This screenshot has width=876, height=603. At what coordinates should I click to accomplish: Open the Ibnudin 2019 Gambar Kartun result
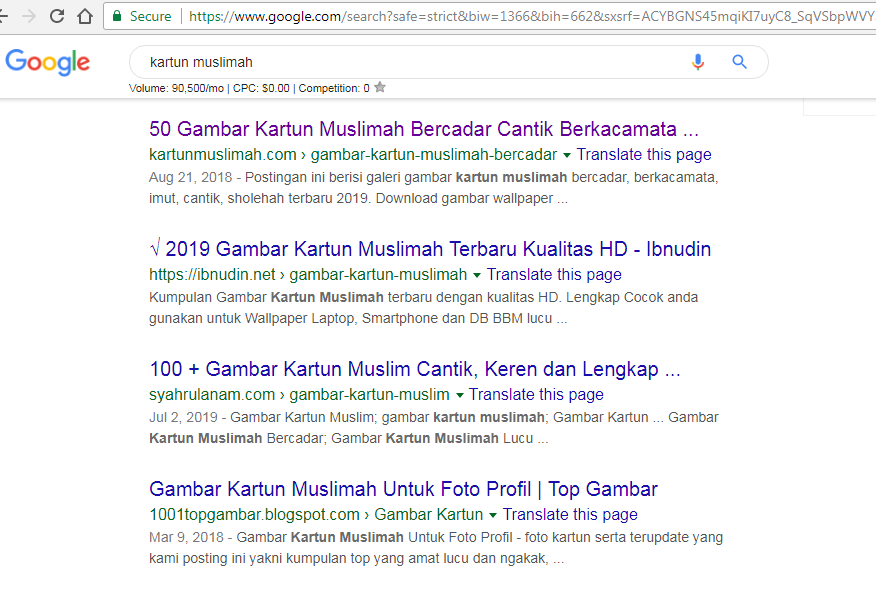click(x=430, y=249)
